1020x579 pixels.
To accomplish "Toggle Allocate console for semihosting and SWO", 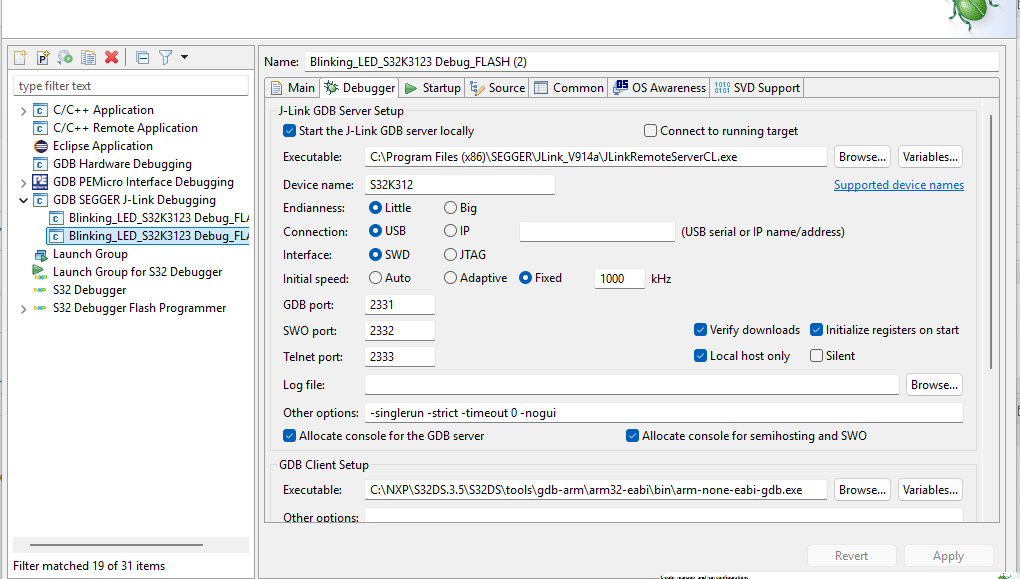I will [632, 436].
